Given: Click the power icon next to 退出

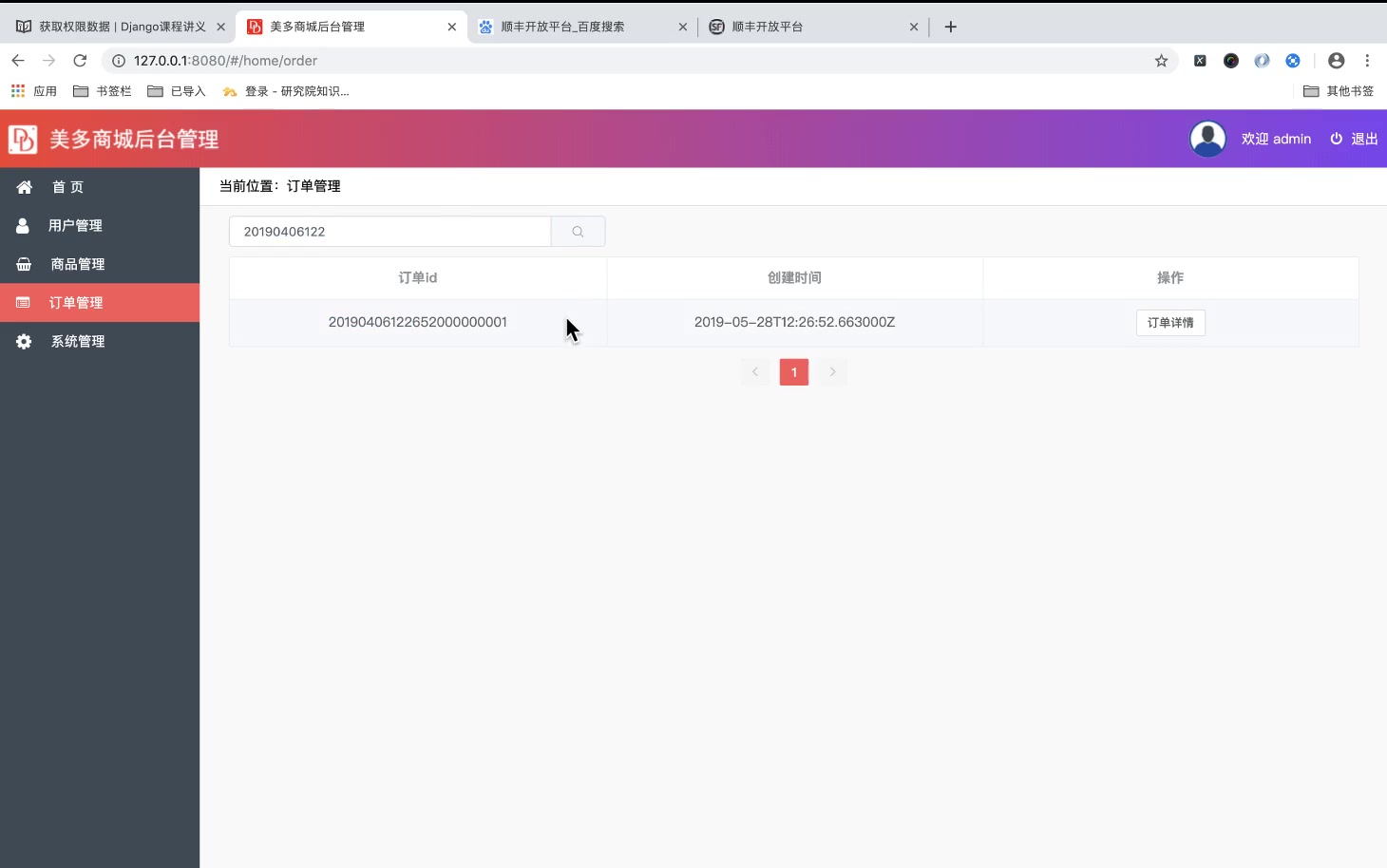Looking at the screenshot, I should [1335, 139].
